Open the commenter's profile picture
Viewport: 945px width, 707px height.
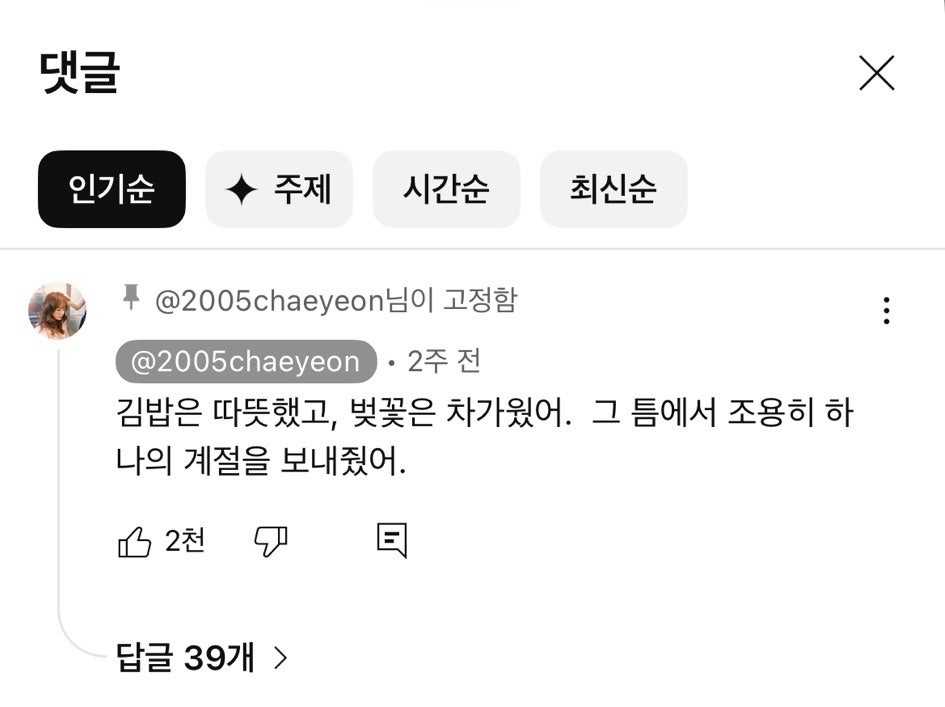tap(57, 310)
